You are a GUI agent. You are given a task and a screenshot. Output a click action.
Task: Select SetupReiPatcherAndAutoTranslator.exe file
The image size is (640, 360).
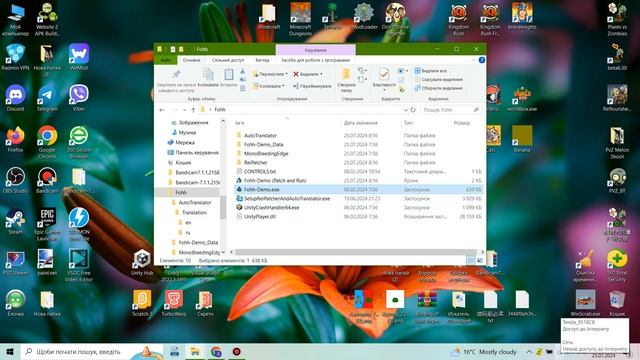tap(287, 198)
